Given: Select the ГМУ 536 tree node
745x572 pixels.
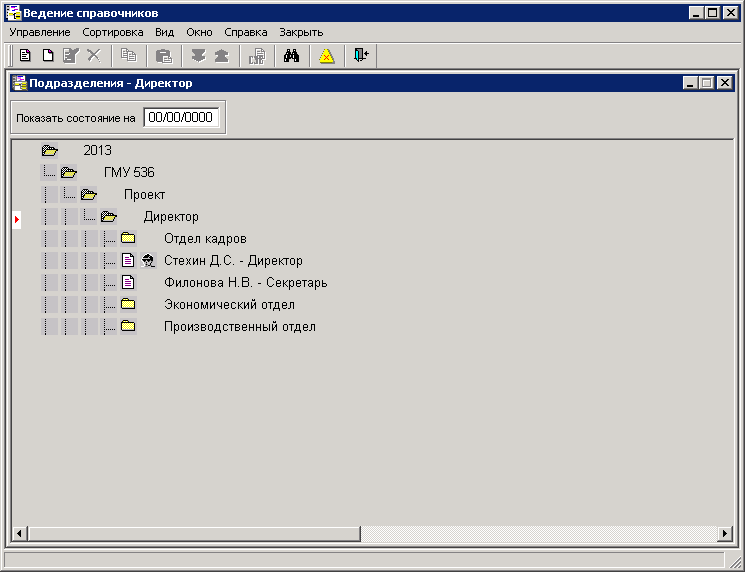Looking at the screenshot, I should pyautogui.click(x=129, y=172).
